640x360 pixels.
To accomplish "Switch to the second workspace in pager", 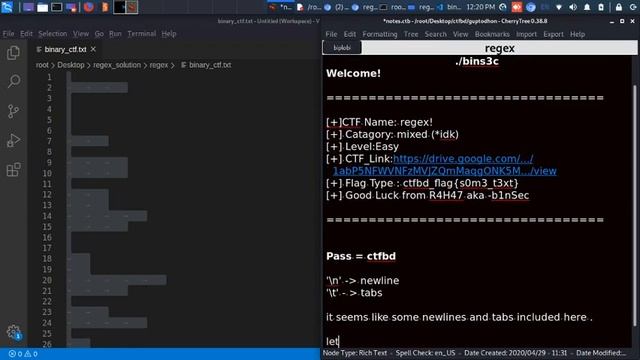I will click(x=131, y=7).
